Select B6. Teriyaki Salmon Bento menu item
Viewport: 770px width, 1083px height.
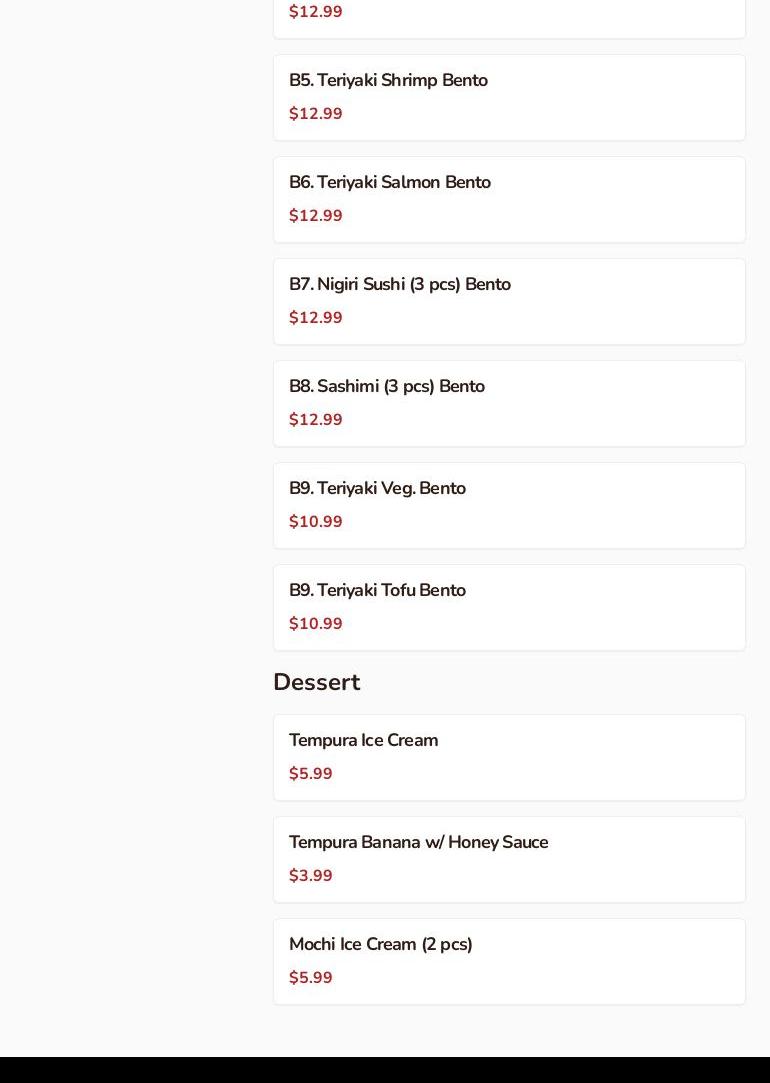[390, 183]
